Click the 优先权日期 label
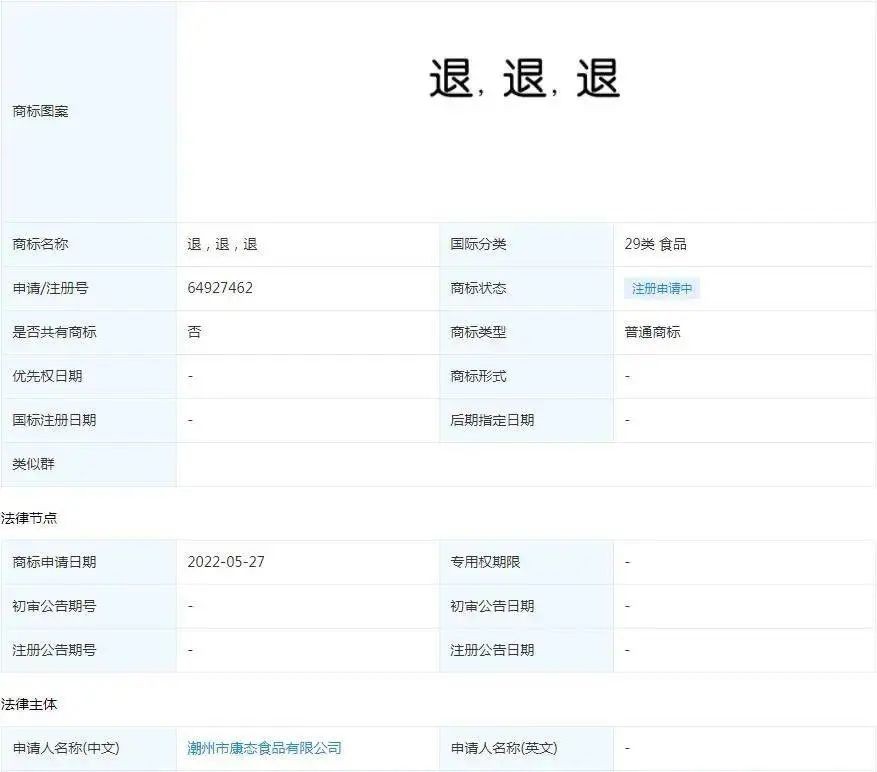Viewport: 877px width, 772px height. (48, 376)
